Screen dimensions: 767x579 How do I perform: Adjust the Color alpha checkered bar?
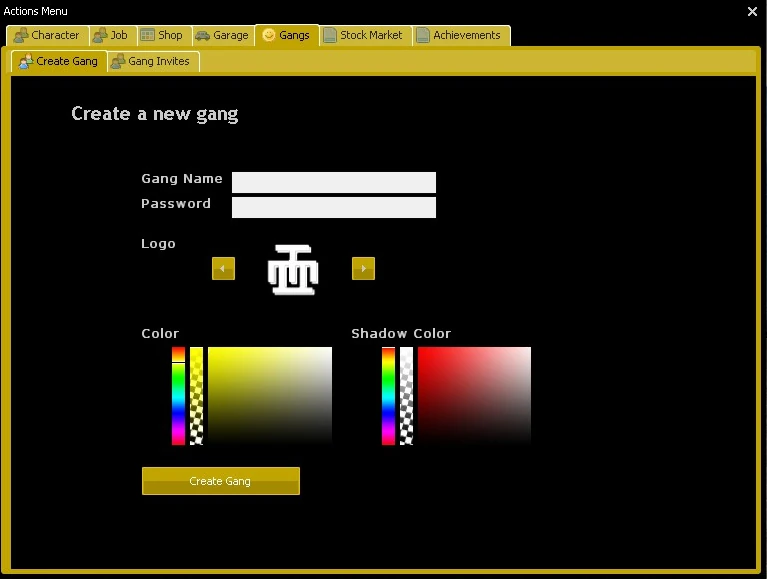(197, 396)
